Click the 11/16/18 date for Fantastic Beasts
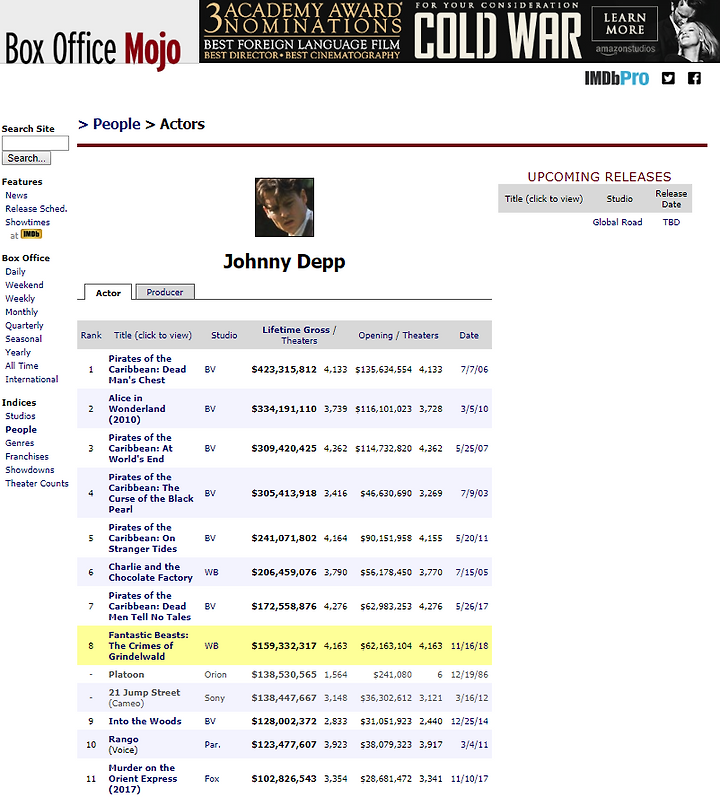 click(469, 646)
